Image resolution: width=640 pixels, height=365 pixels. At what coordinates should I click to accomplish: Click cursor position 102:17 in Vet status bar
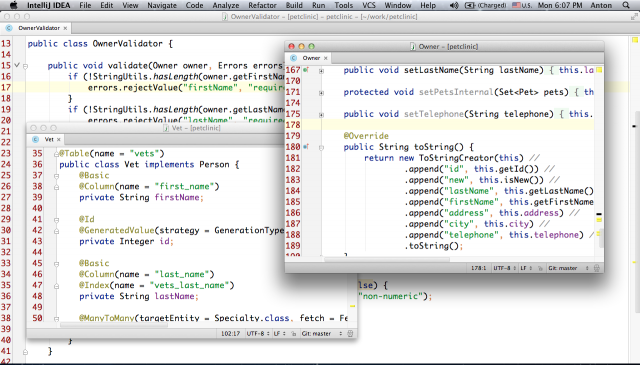pos(231,334)
